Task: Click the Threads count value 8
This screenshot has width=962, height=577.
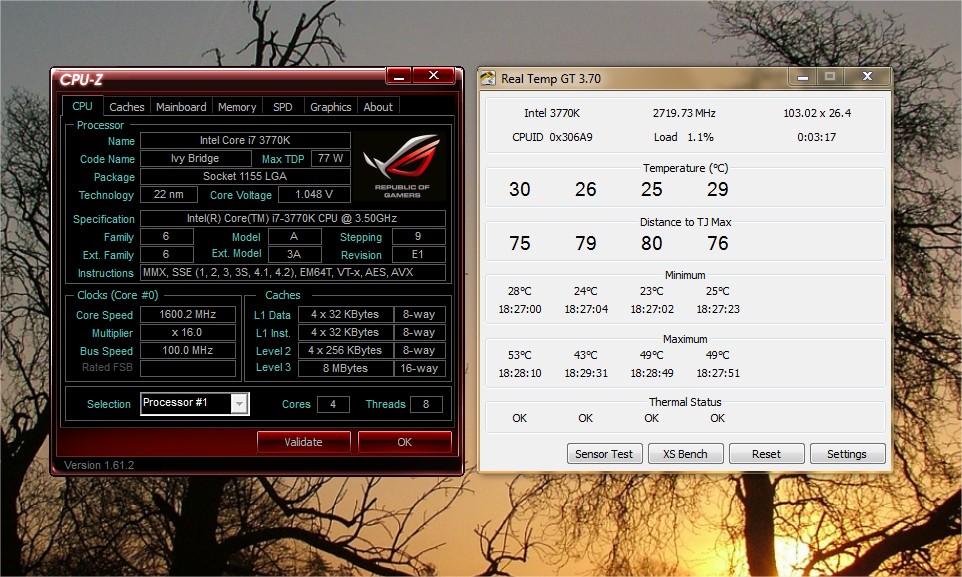Action: pos(426,404)
